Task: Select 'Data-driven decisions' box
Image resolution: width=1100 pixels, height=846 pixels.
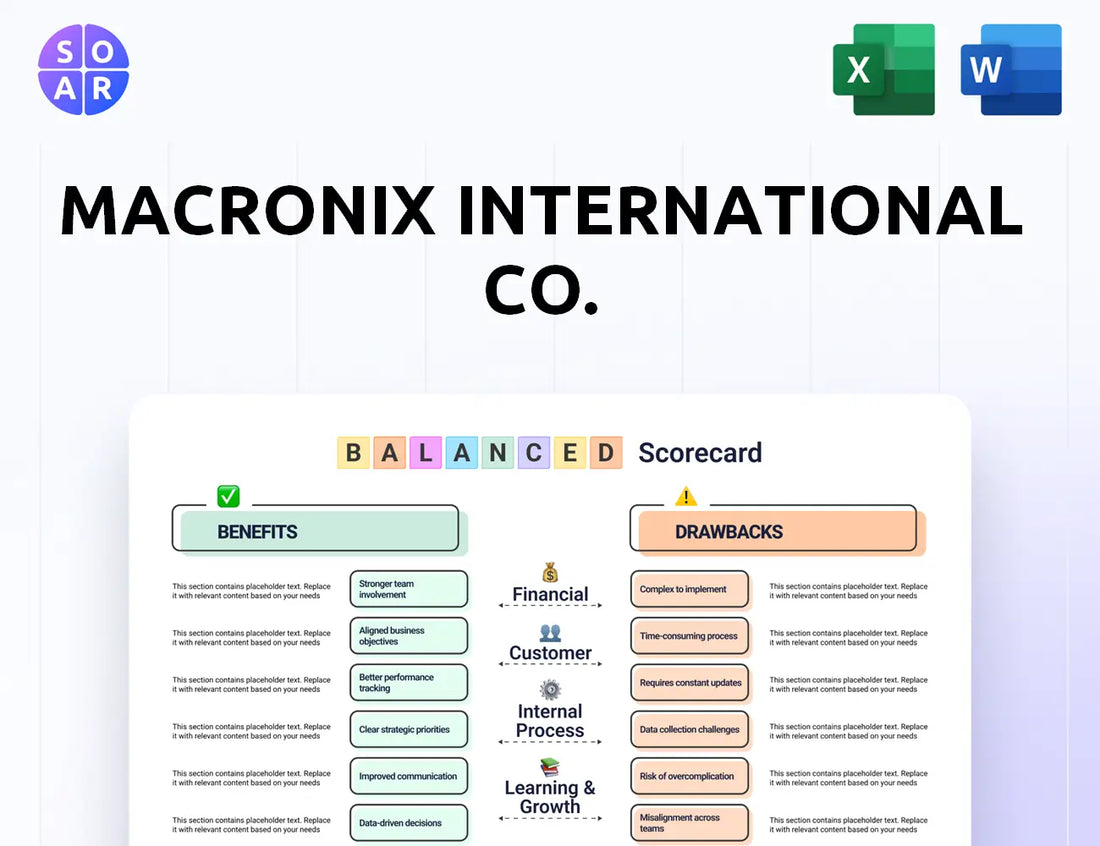Action: (x=409, y=823)
